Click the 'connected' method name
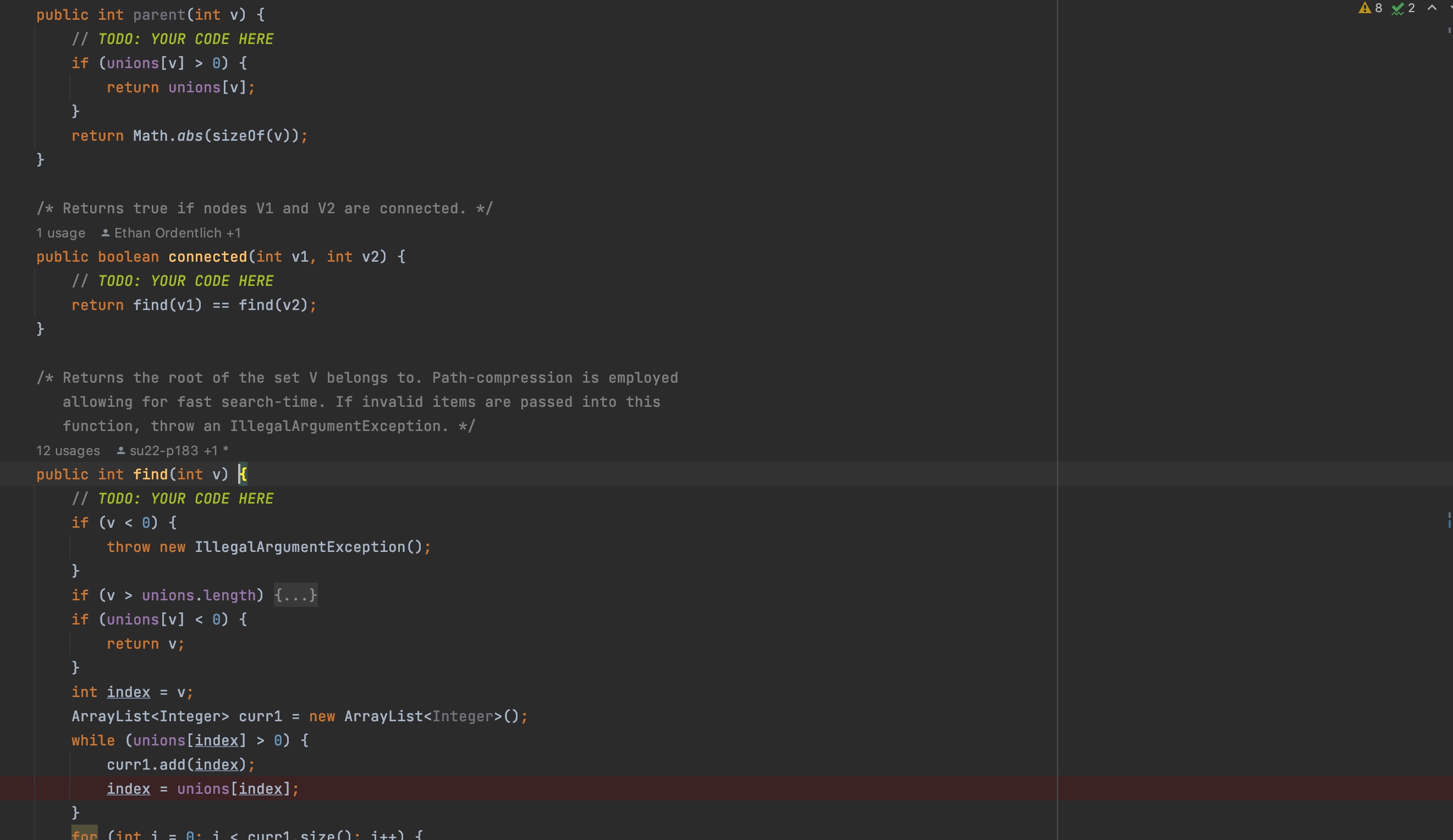This screenshot has height=840, width=1453. click(x=207, y=257)
